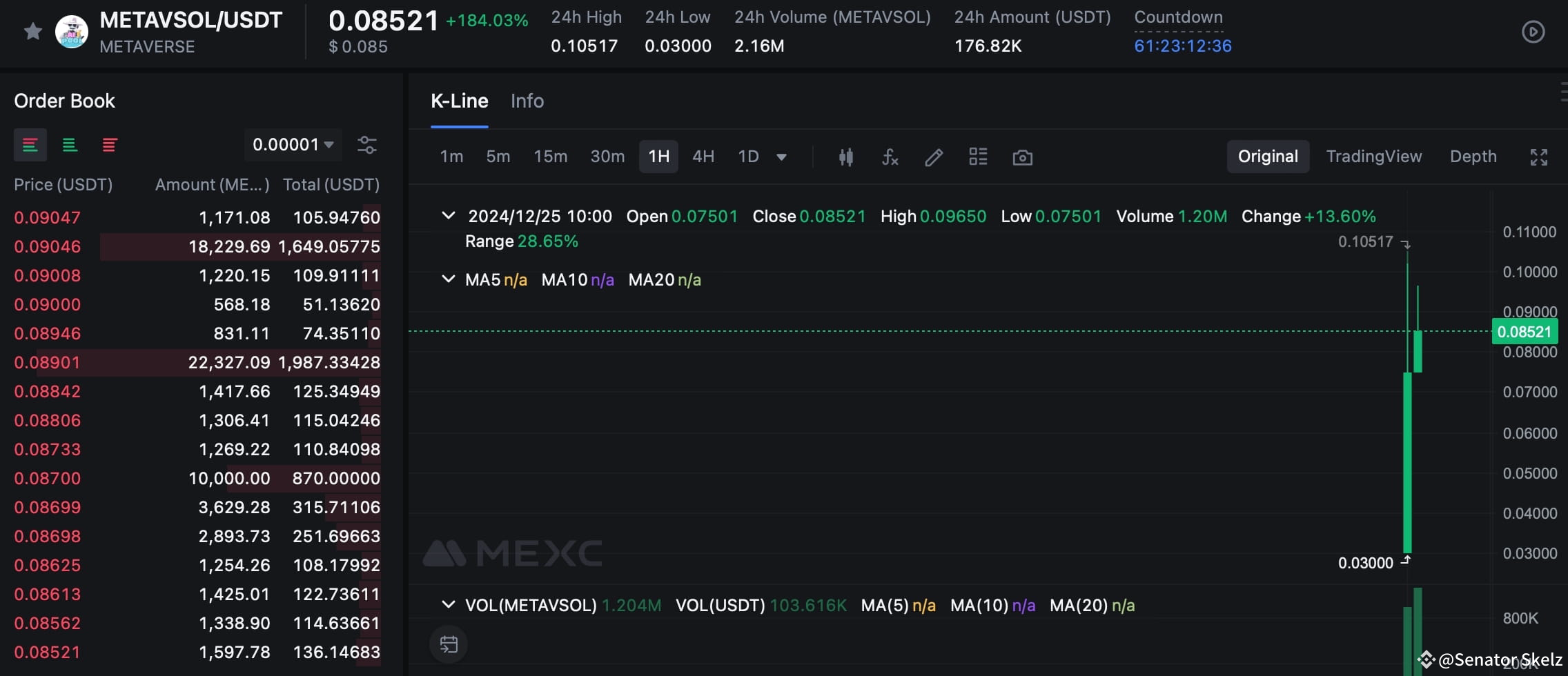
Task: Switch to the K-Line tab
Action: pos(460,101)
